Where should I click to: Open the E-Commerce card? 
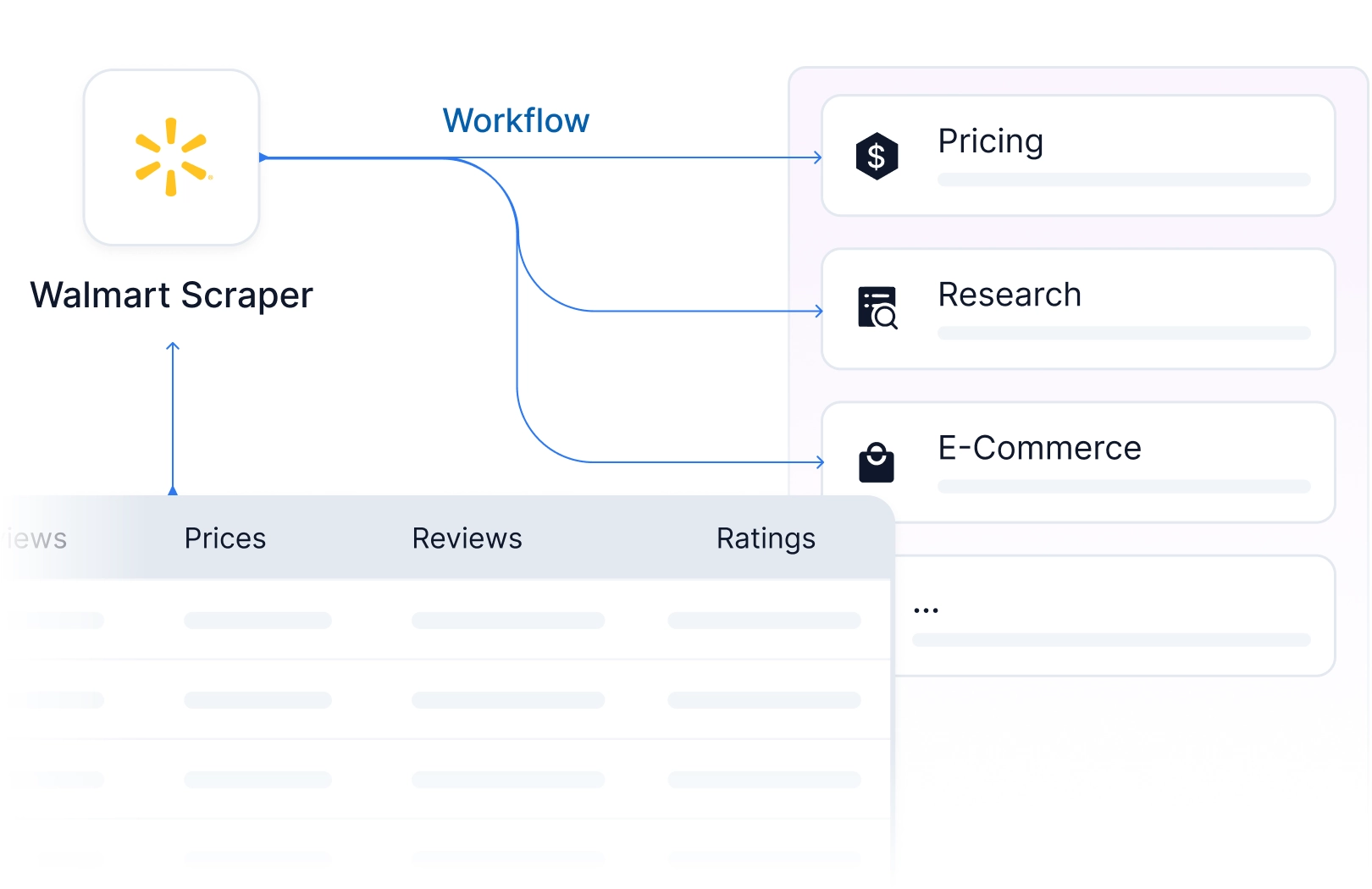pyautogui.click(x=1078, y=462)
